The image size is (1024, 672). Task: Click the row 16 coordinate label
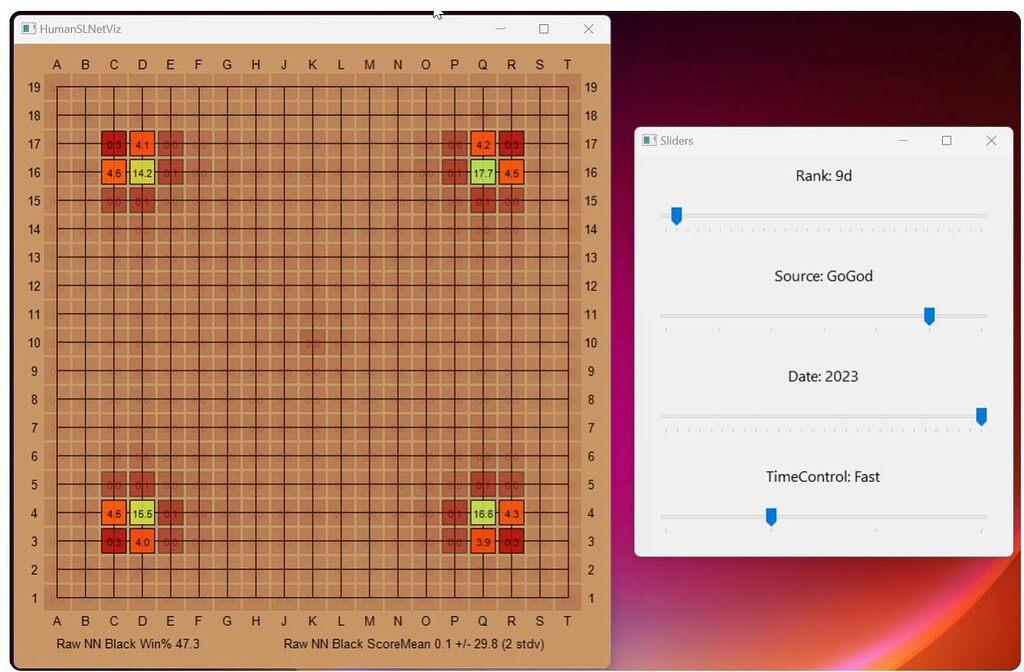(x=33, y=172)
